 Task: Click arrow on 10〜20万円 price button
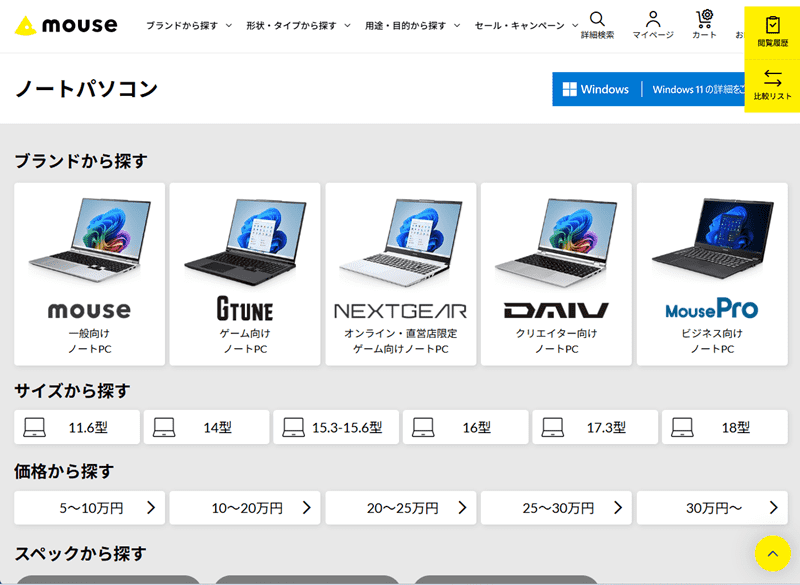(307, 507)
